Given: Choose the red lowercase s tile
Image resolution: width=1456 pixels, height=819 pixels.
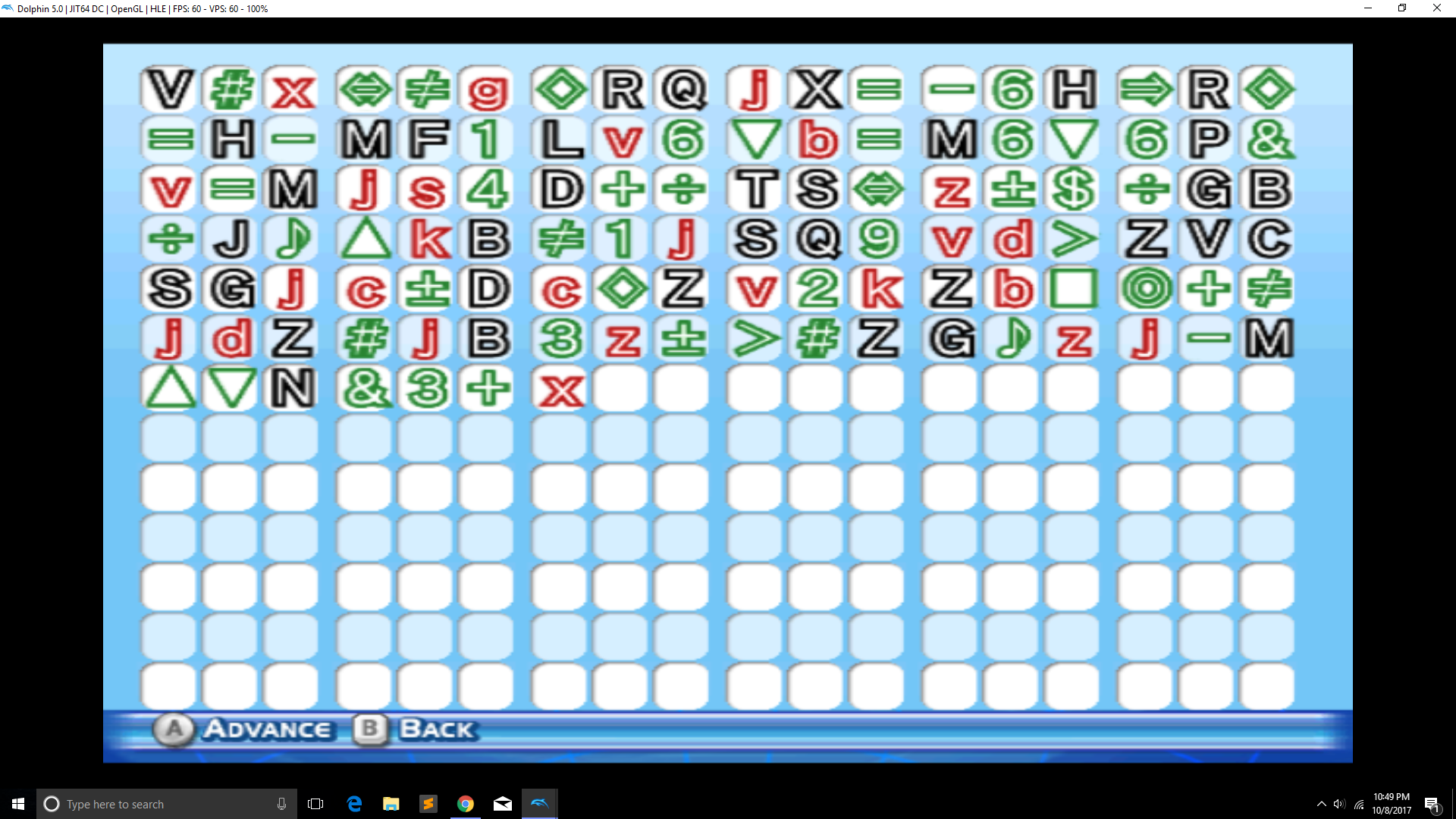Looking at the screenshot, I should pyautogui.click(x=425, y=190).
